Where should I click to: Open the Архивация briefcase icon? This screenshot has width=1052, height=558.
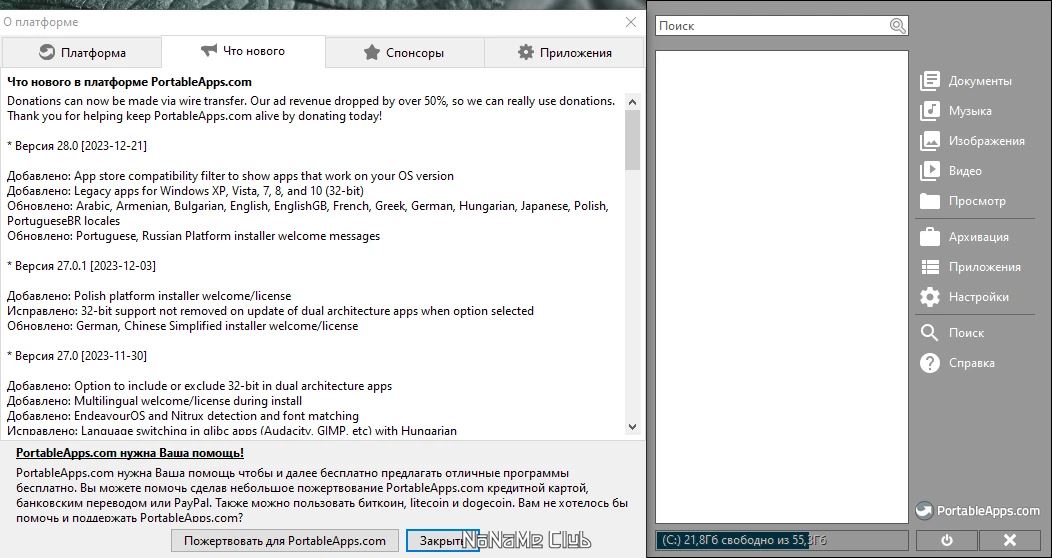pyautogui.click(x=929, y=237)
